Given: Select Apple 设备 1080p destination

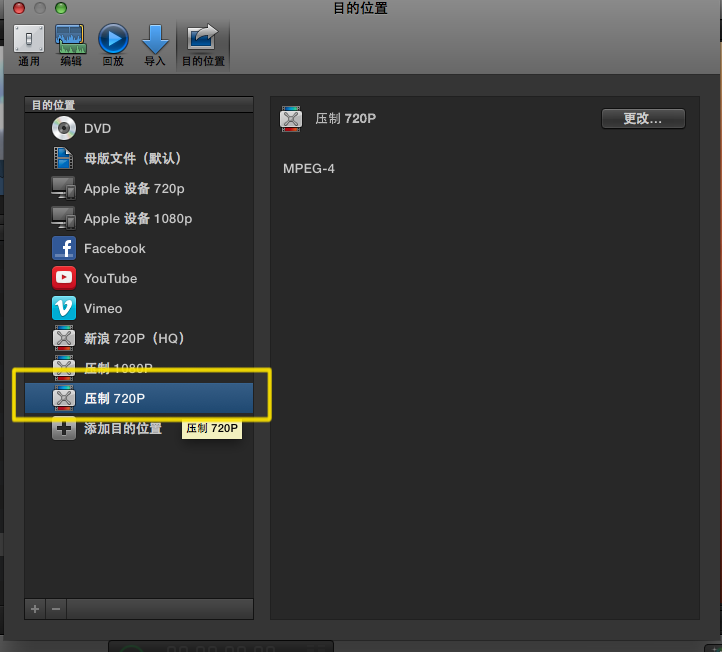Looking at the screenshot, I should tap(137, 219).
